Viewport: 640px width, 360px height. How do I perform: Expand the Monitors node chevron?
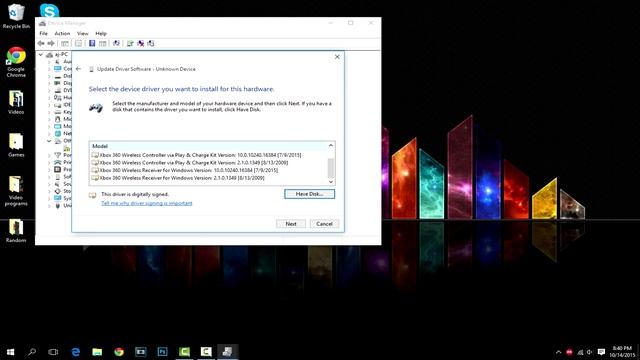(x=49, y=126)
